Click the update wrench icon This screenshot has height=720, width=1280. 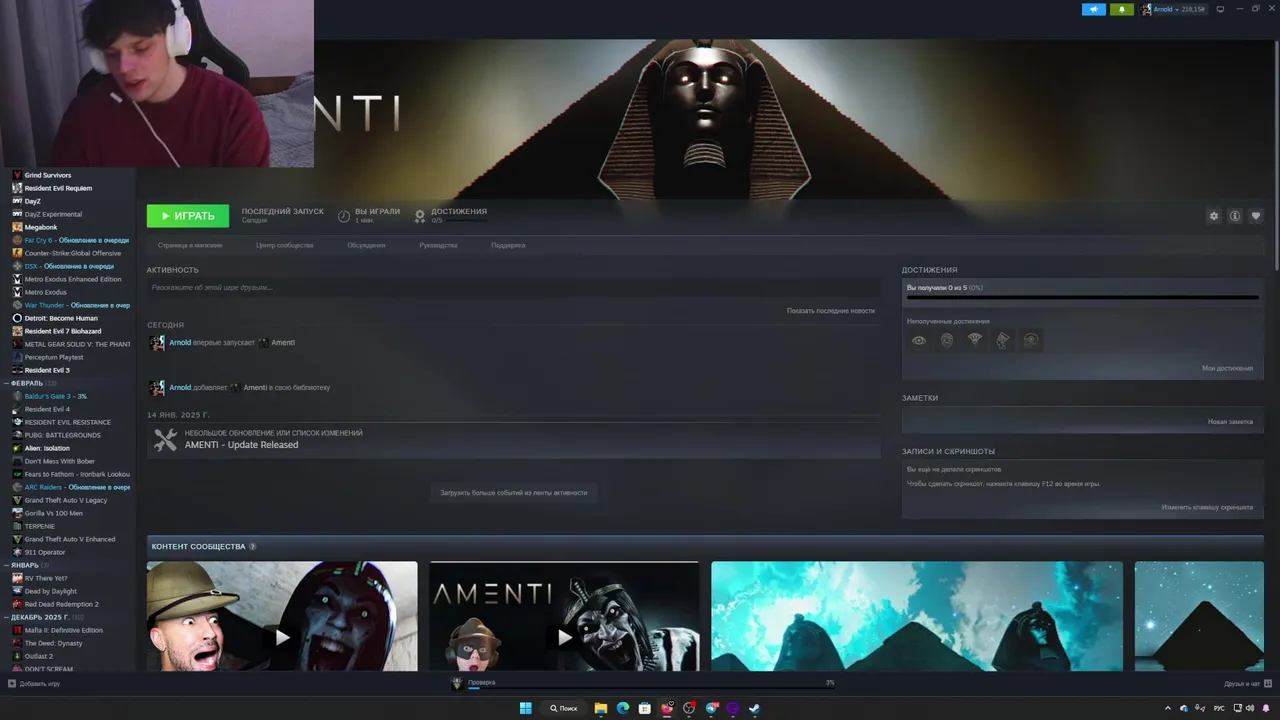coord(165,439)
